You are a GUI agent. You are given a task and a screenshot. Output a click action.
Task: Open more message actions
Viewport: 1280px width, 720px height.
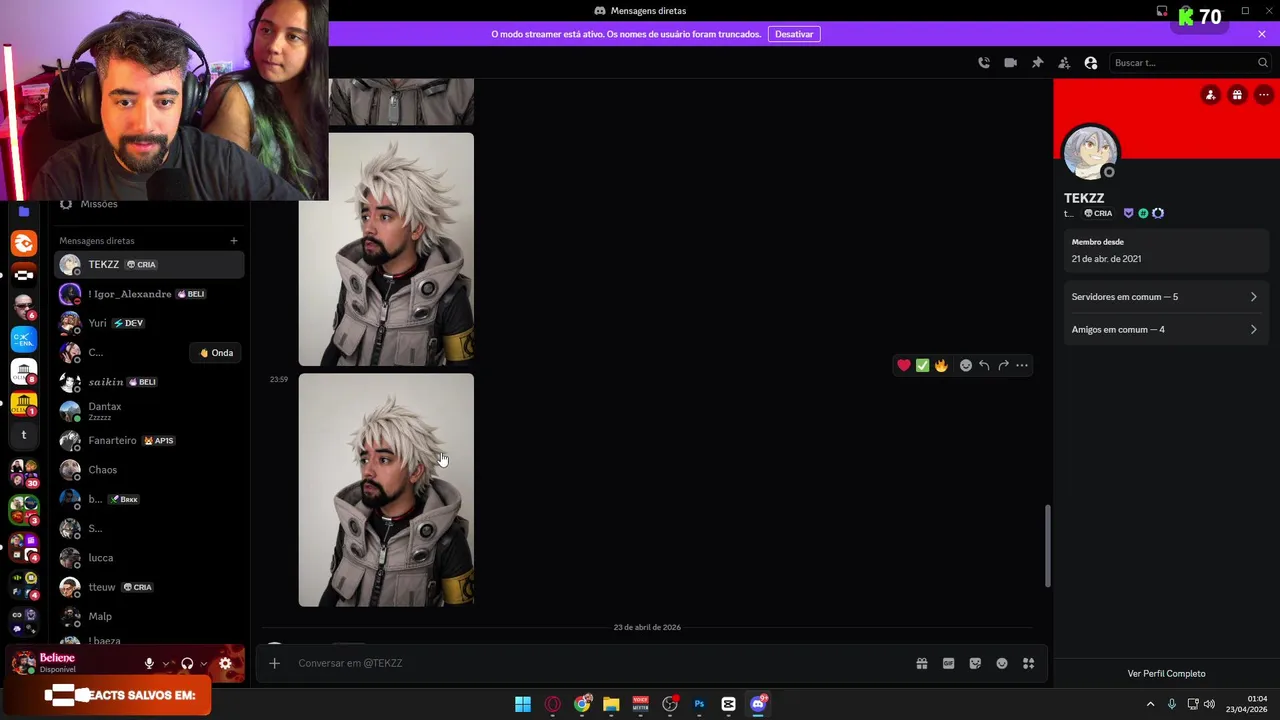coord(1022,366)
